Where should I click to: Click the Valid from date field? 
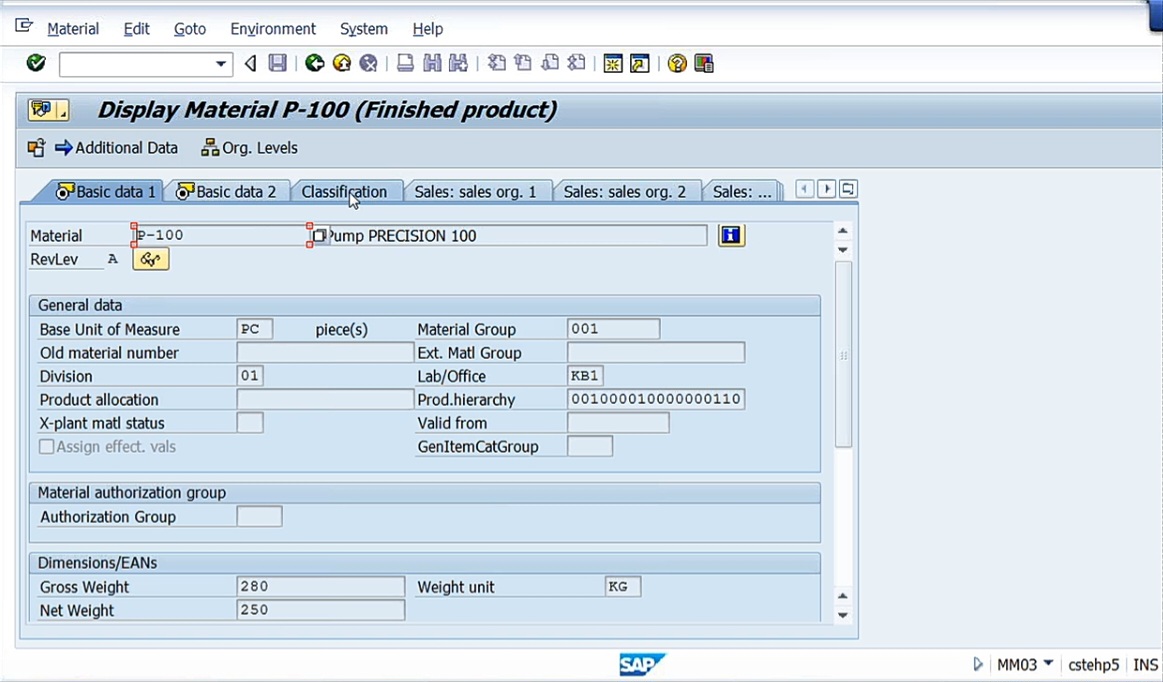coord(618,423)
